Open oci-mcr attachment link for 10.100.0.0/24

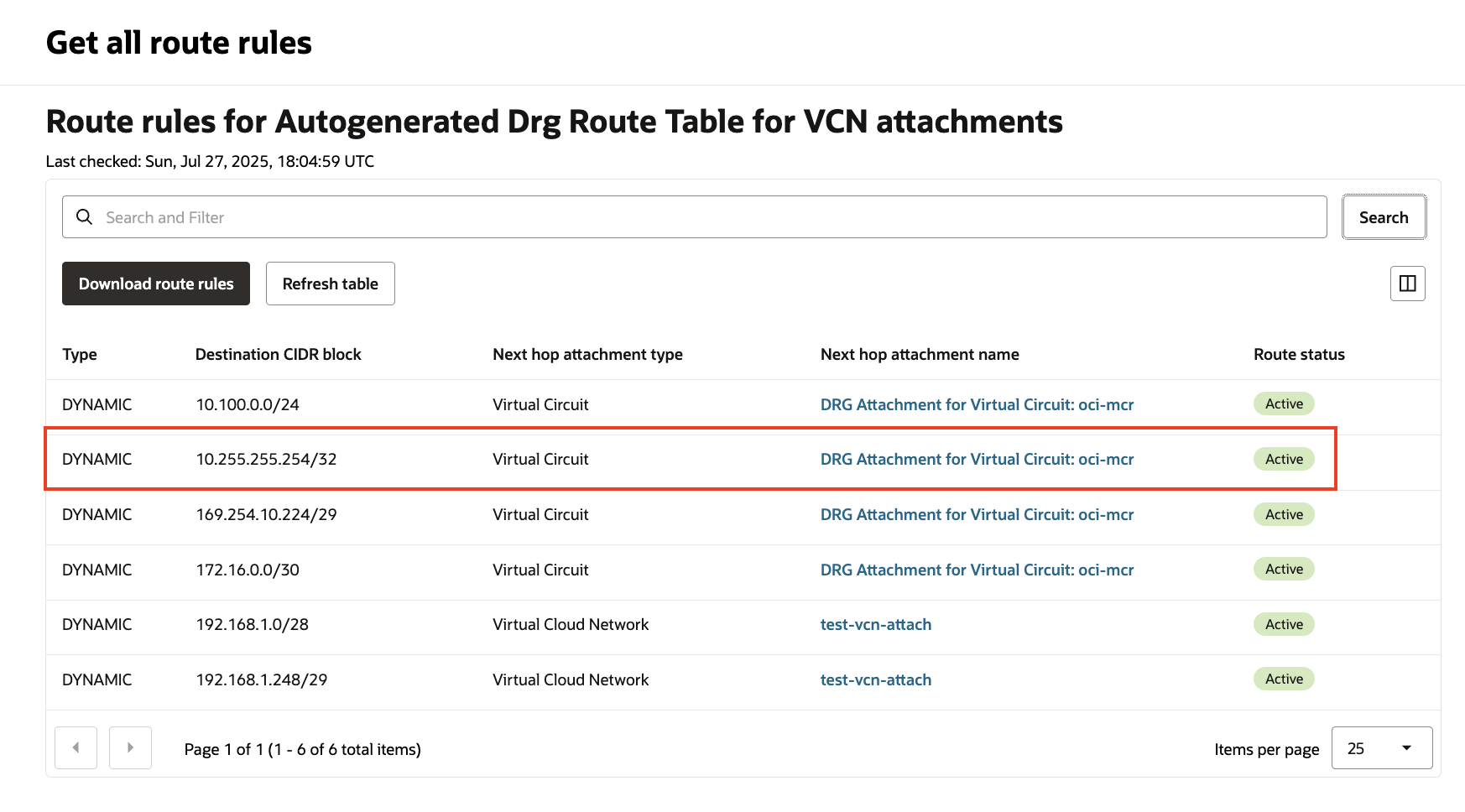coord(977,404)
